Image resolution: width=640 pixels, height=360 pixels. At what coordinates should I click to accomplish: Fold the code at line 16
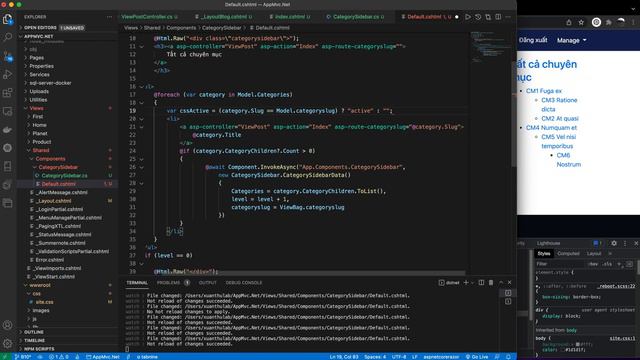[142, 87]
